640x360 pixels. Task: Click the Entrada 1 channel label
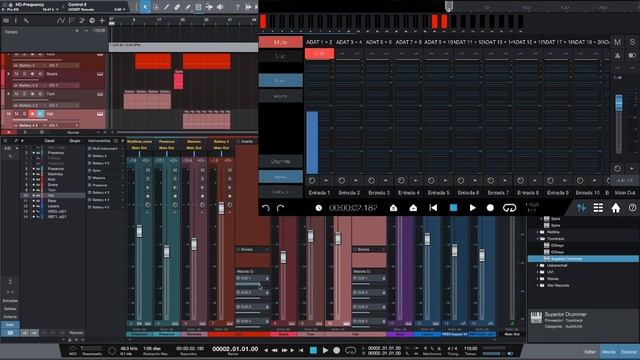(x=319, y=193)
